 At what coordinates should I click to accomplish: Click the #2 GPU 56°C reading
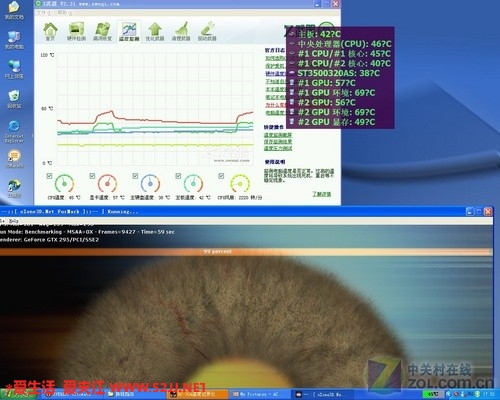pos(326,102)
